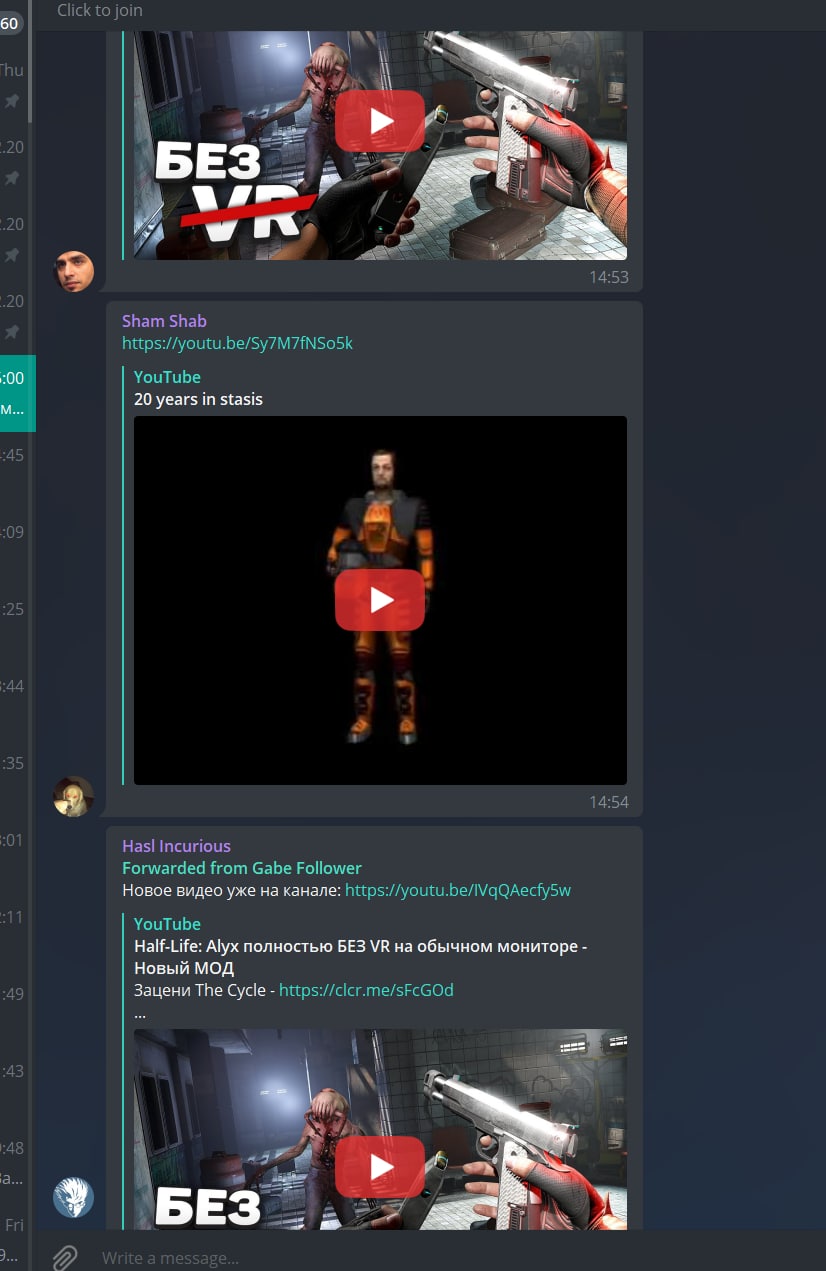Play the 20 years in stasis video

[380, 600]
